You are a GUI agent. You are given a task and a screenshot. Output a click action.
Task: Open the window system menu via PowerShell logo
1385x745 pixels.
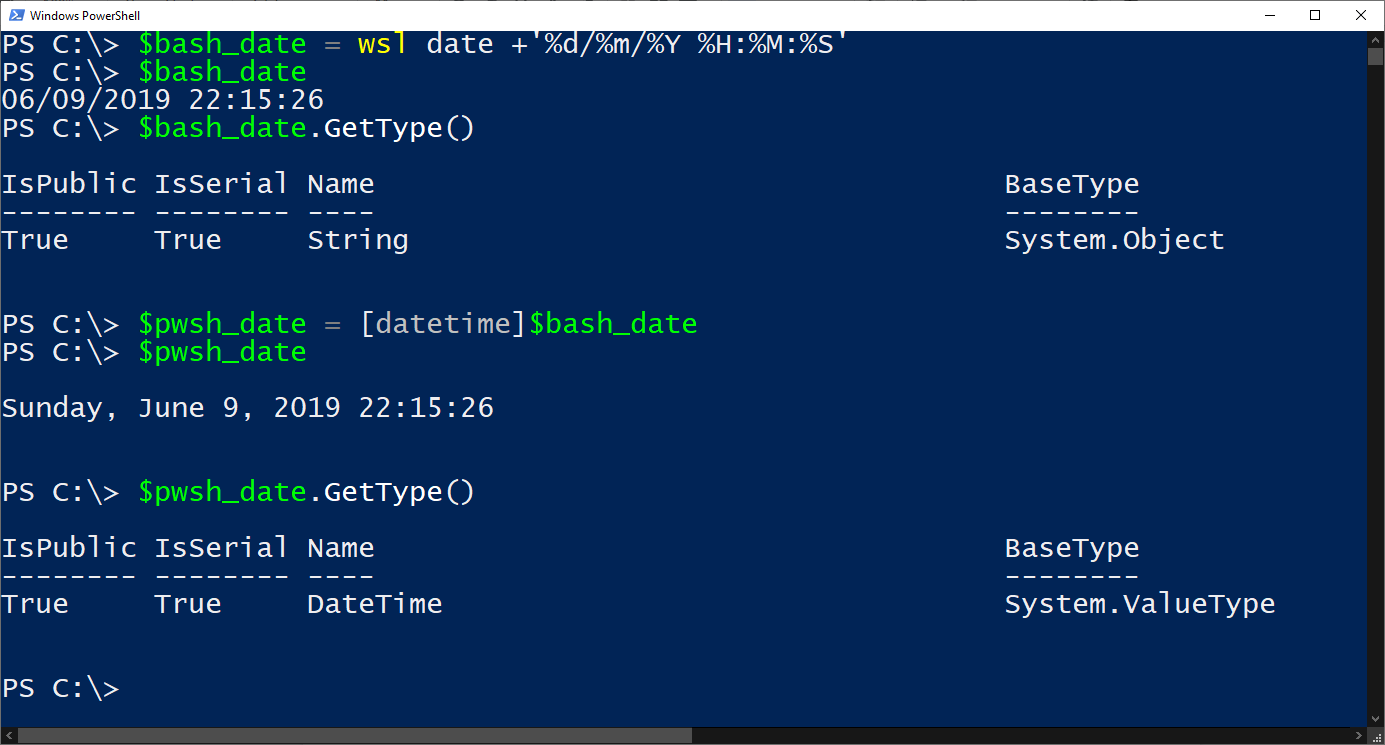(16, 15)
